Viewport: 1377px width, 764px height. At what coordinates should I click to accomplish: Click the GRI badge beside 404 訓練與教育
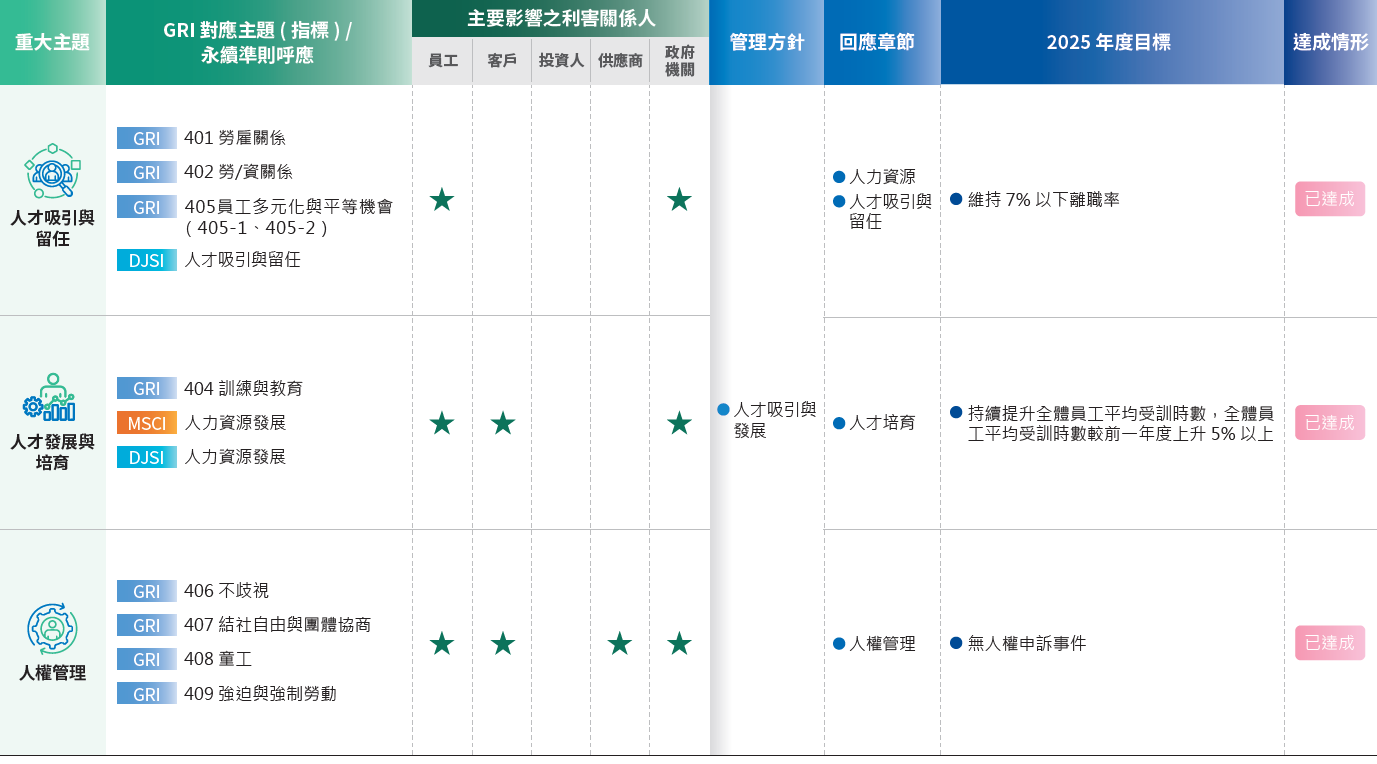(147, 388)
